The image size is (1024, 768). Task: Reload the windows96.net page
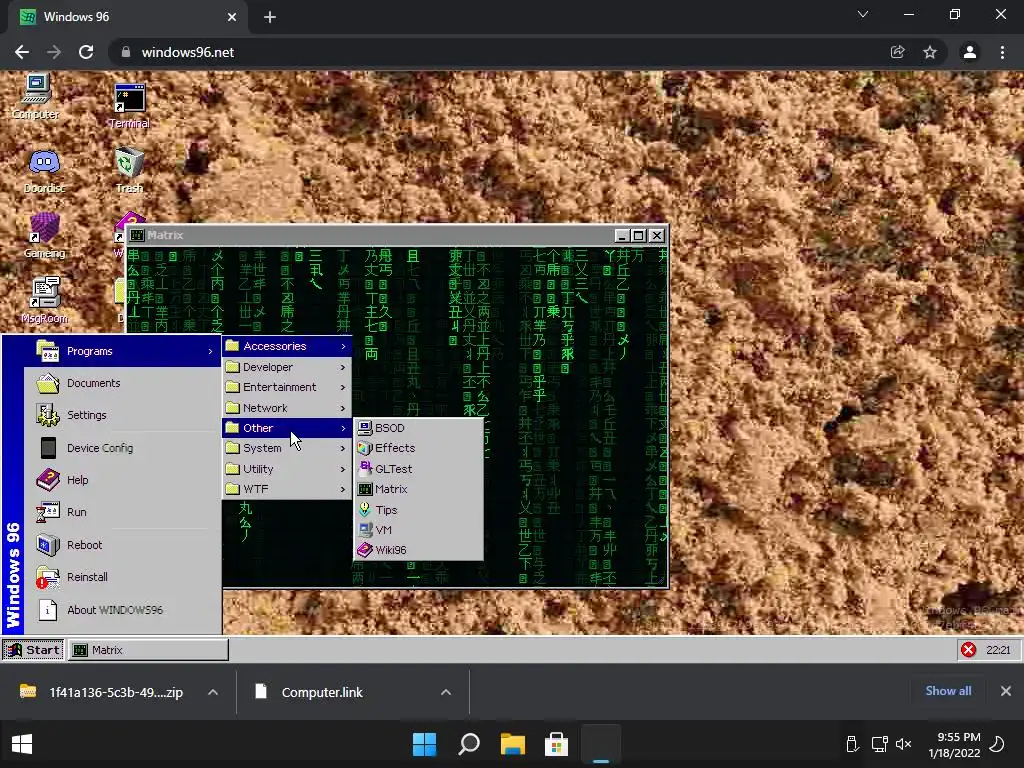[x=86, y=52]
